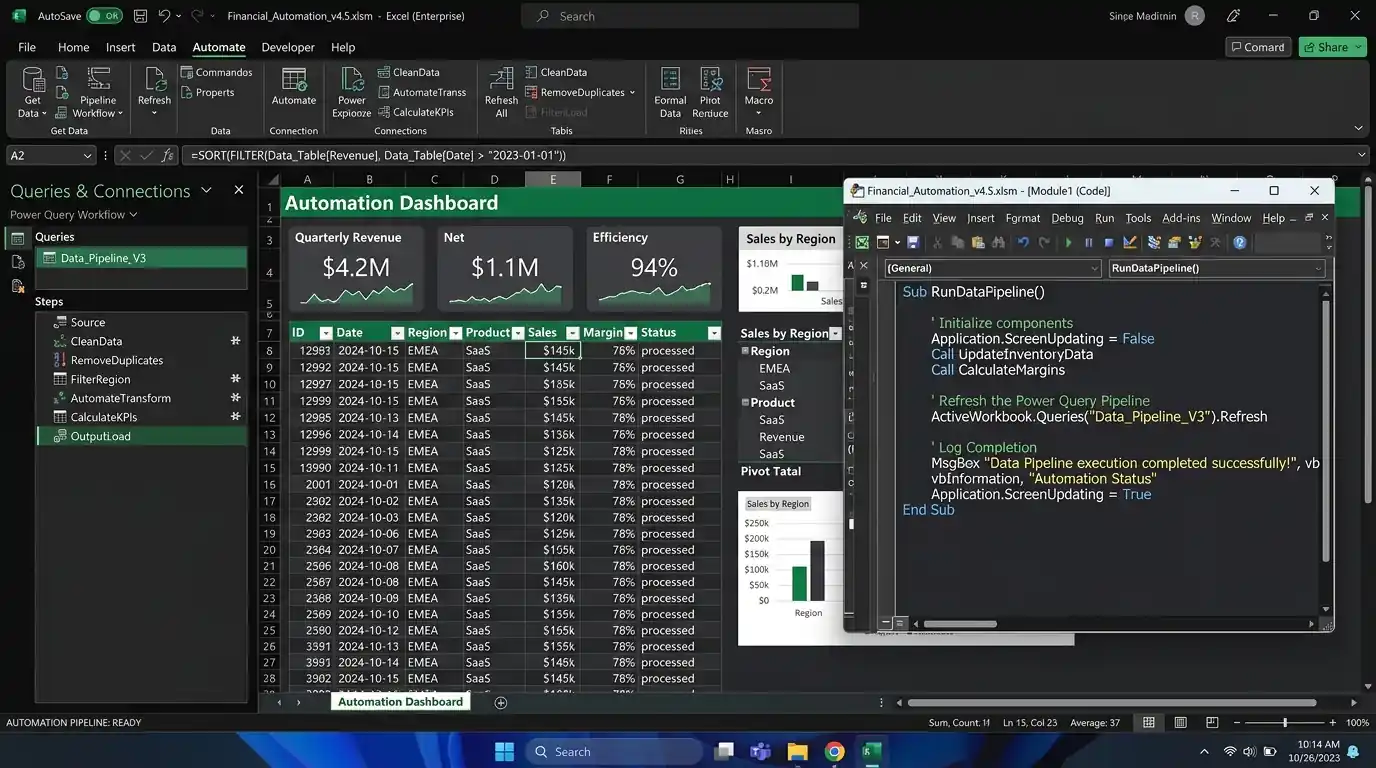Open the Developer ribbon tab
Image resolution: width=1376 pixels, height=768 pixels.
[288, 47]
